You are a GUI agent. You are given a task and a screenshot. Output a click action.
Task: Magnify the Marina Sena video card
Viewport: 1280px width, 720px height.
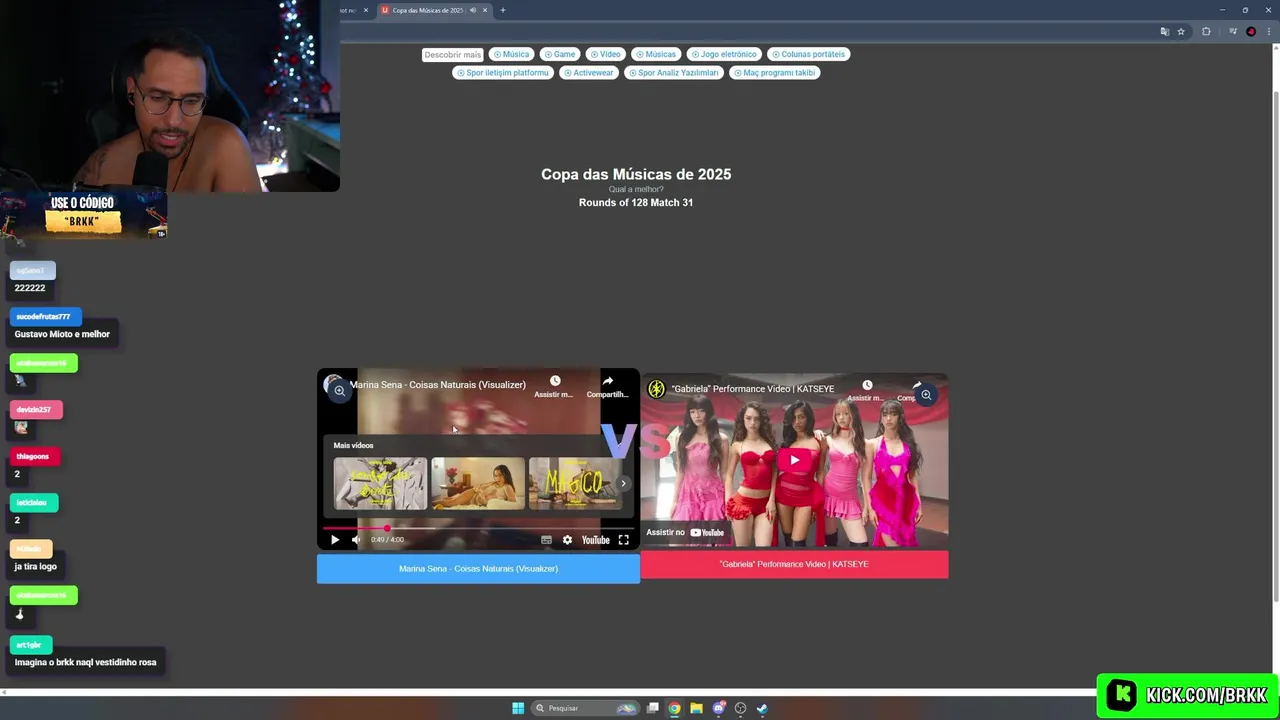[339, 391]
